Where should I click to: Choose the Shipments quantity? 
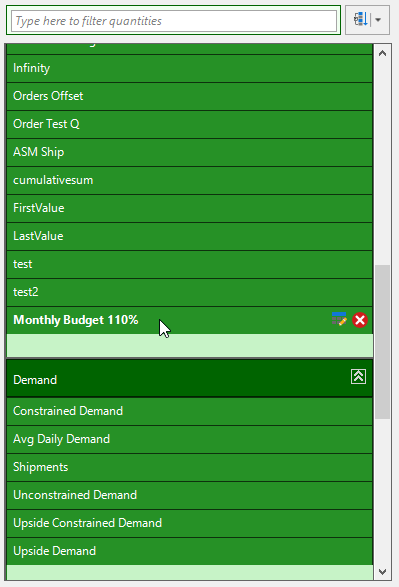189,467
